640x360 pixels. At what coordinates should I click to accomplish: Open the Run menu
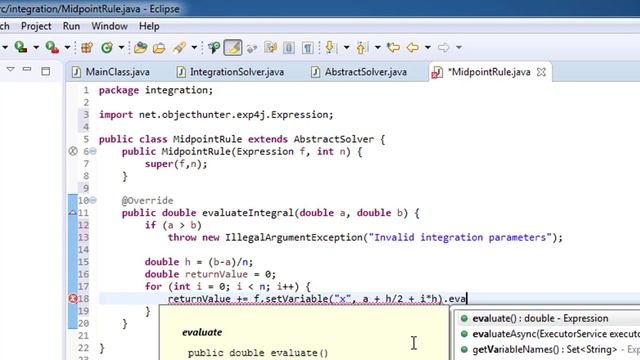[71, 26]
